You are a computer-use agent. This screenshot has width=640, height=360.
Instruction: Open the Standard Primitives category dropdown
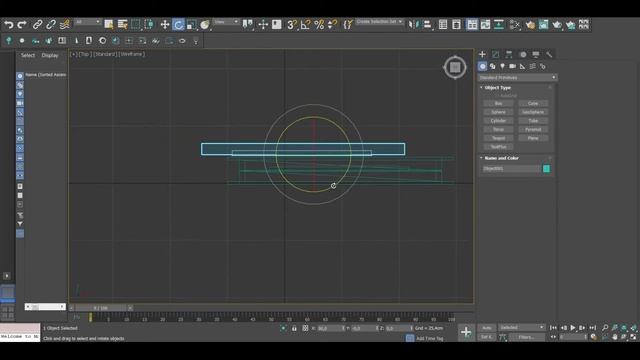[518, 78]
